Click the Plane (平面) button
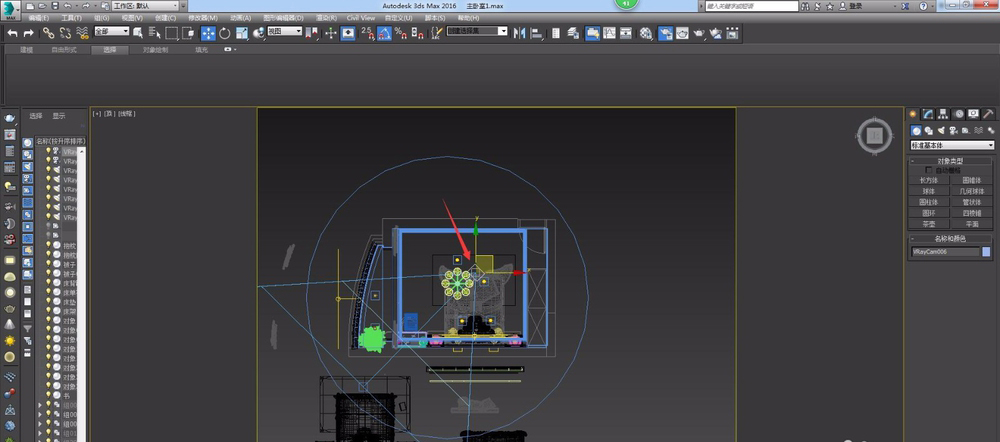This screenshot has width=1000, height=442. pyautogui.click(x=972, y=224)
